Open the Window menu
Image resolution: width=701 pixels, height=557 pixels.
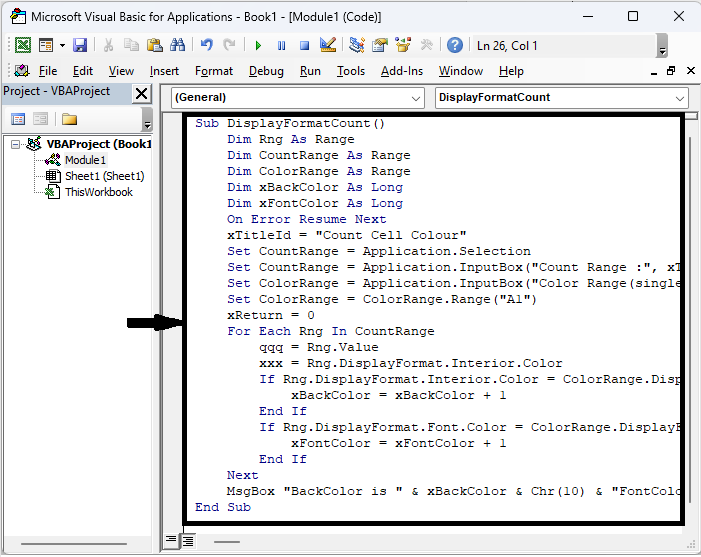[x=460, y=71]
